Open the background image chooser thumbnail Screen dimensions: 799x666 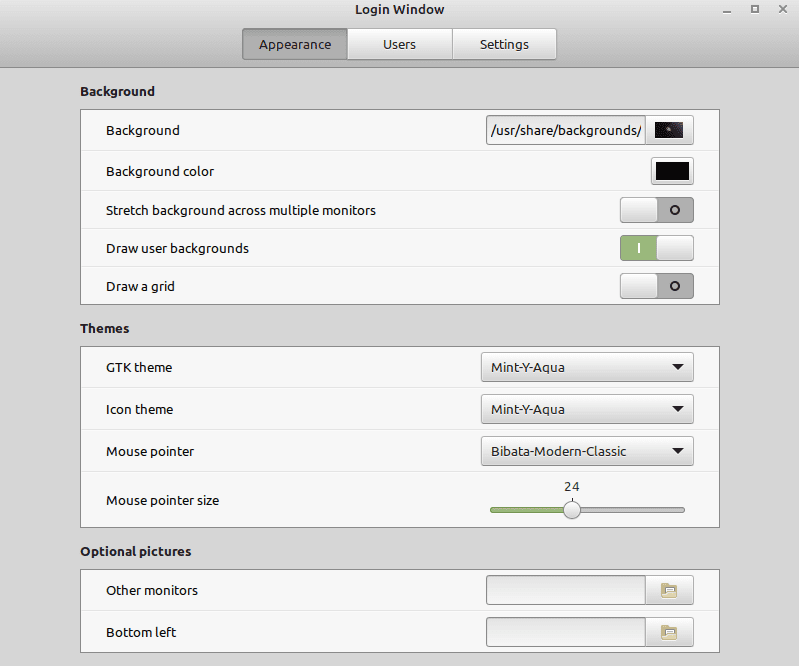[x=669, y=130]
